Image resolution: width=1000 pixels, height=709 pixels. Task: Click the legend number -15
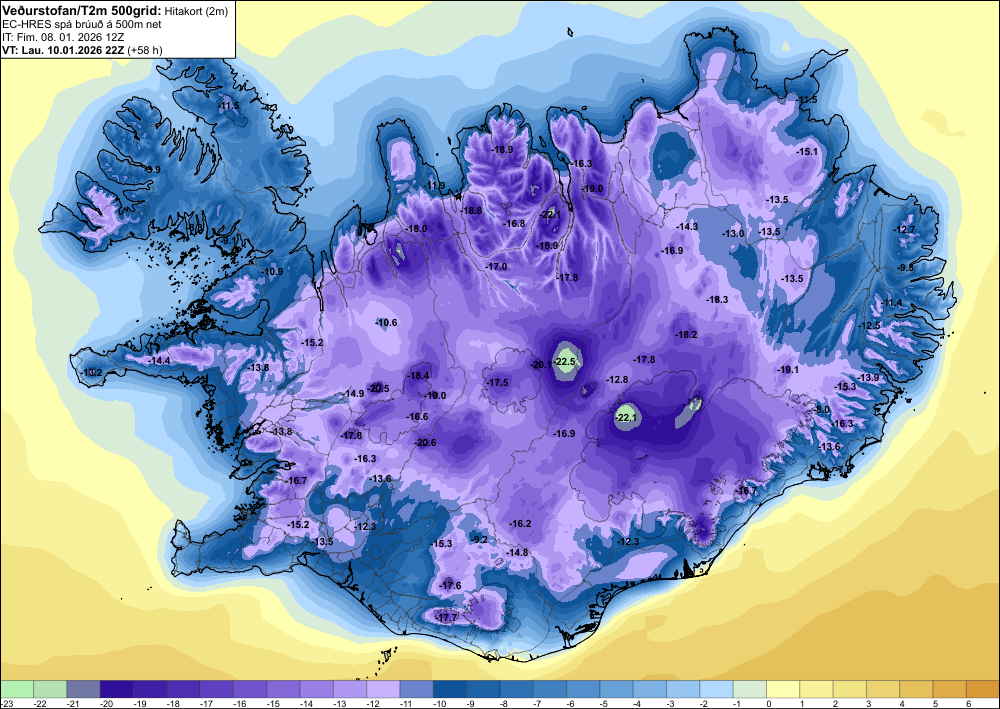click(272, 703)
